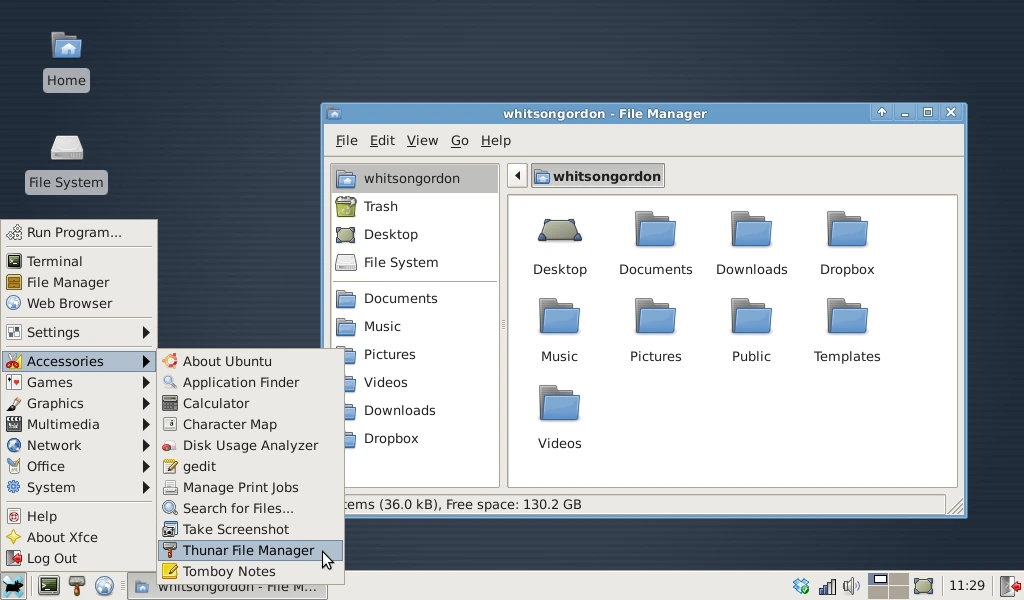Click the Xfce mouse menu button

(14, 586)
